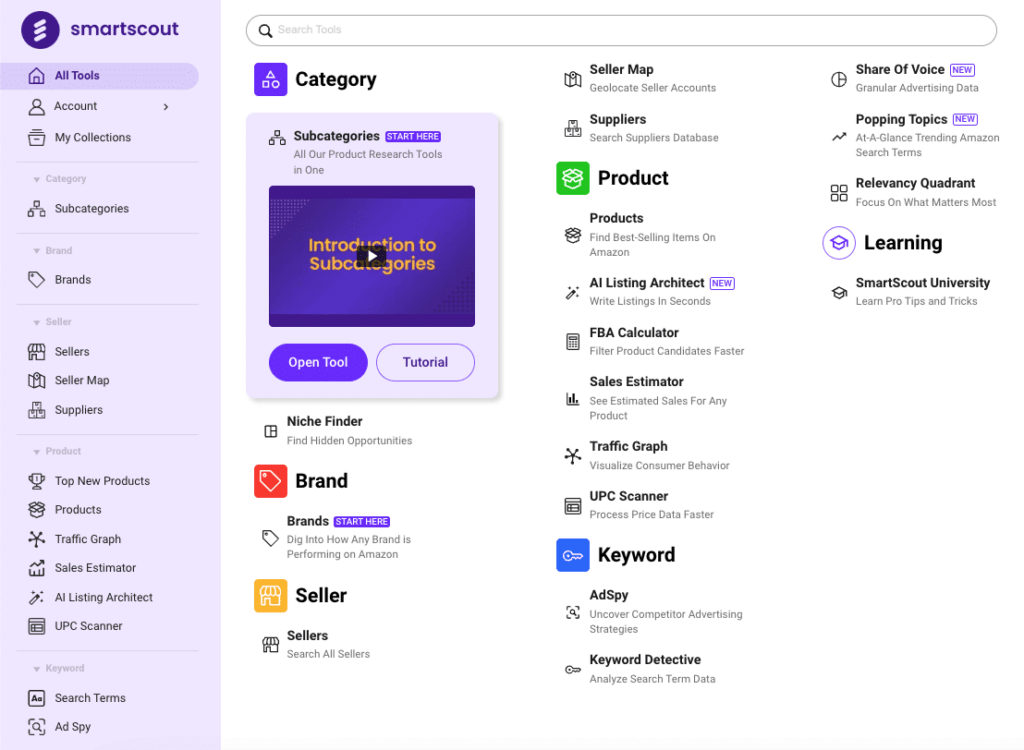The image size is (1024, 750).
Task: Click the red Brand section icon
Action: 270,481
